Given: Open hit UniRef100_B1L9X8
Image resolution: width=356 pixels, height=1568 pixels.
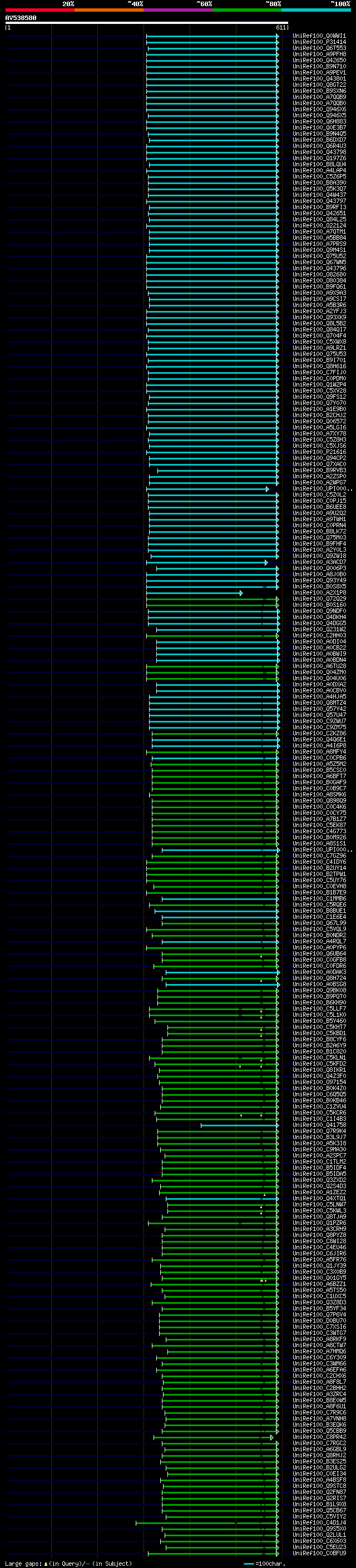Looking at the screenshot, I should point(319,1504).
